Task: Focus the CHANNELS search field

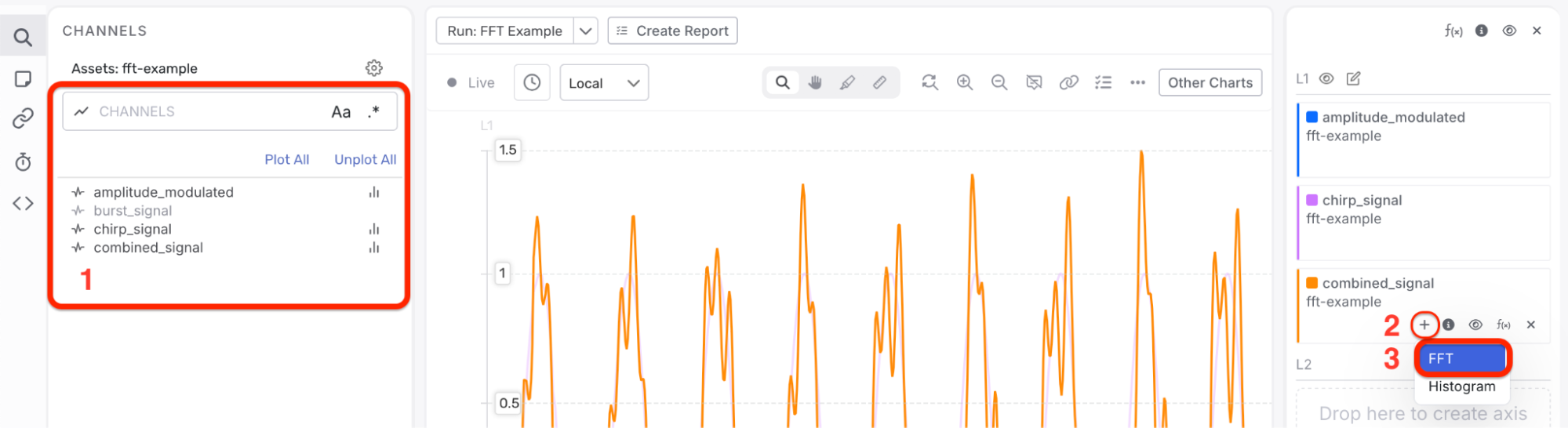Action: coord(230,112)
